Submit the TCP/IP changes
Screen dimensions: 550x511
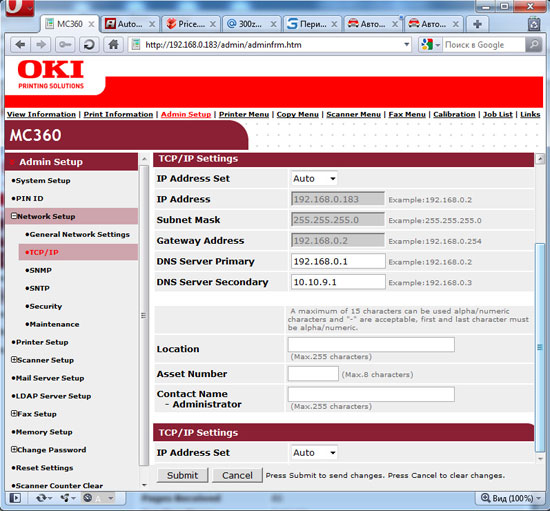pos(182,475)
